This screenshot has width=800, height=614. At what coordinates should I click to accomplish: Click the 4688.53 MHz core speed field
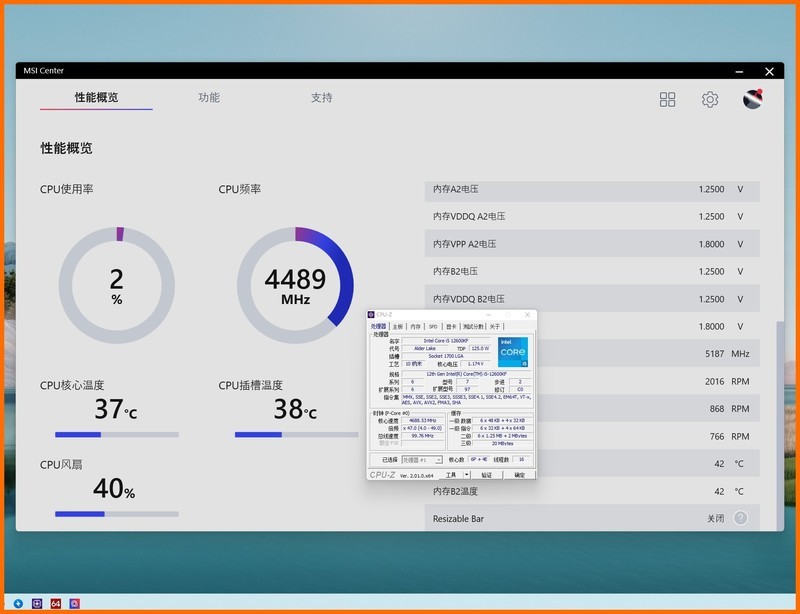(422, 421)
